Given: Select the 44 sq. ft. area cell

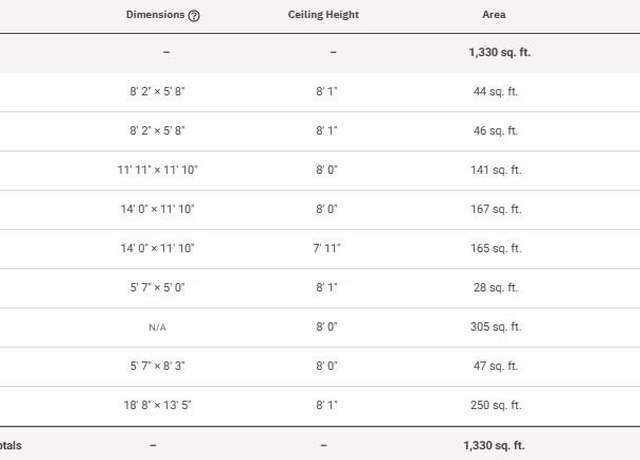Looking at the screenshot, I should (496, 91).
